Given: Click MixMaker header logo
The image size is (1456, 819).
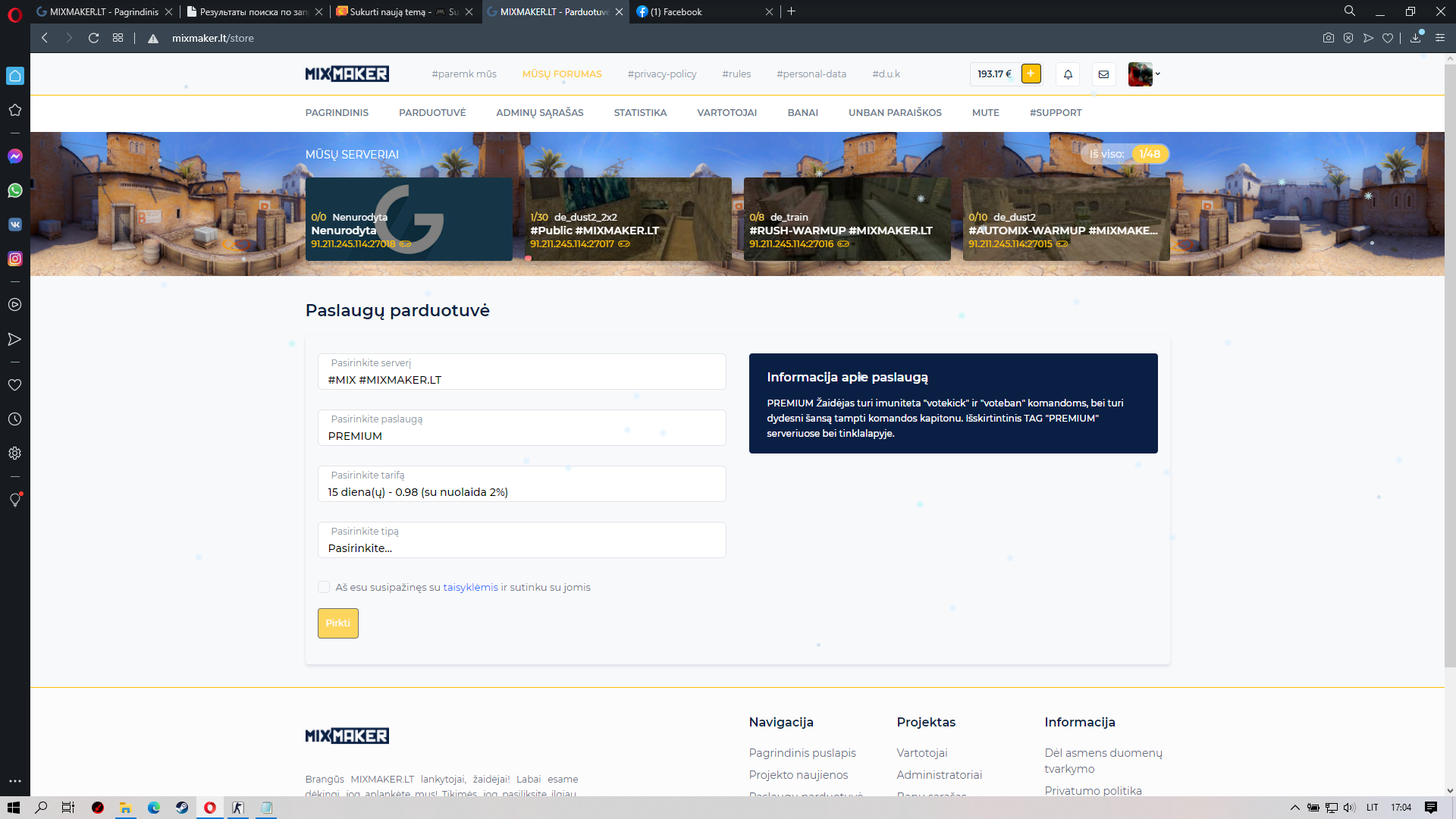Looking at the screenshot, I should point(347,74).
